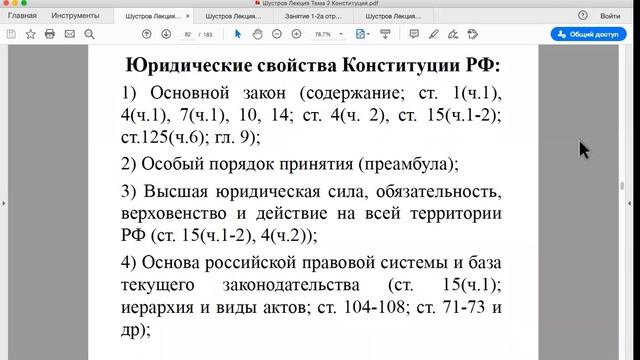
Task: Activate the Selection arrow tool
Action: pyautogui.click(x=238, y=34)
